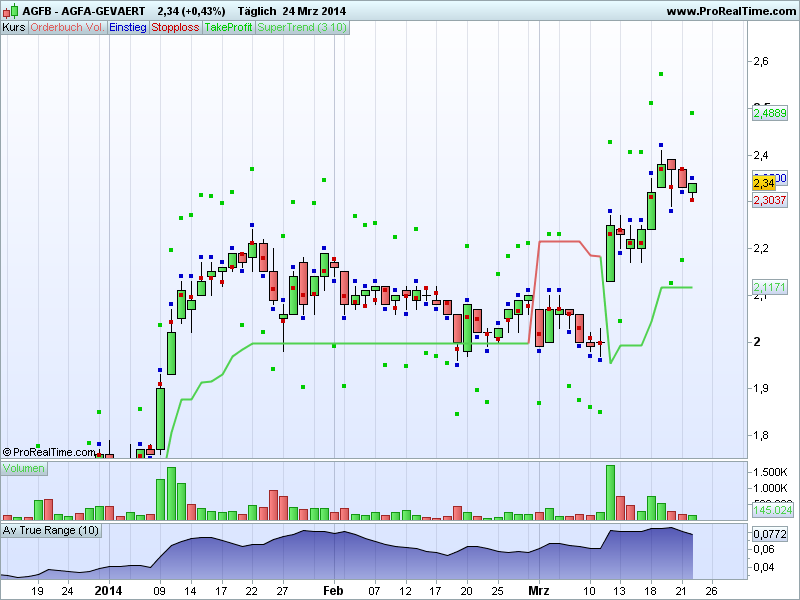Image resolution: width=800 pixels, height=600 pixels.
Task: Click the Av True Range (10) label
Action: pos(51,531)
